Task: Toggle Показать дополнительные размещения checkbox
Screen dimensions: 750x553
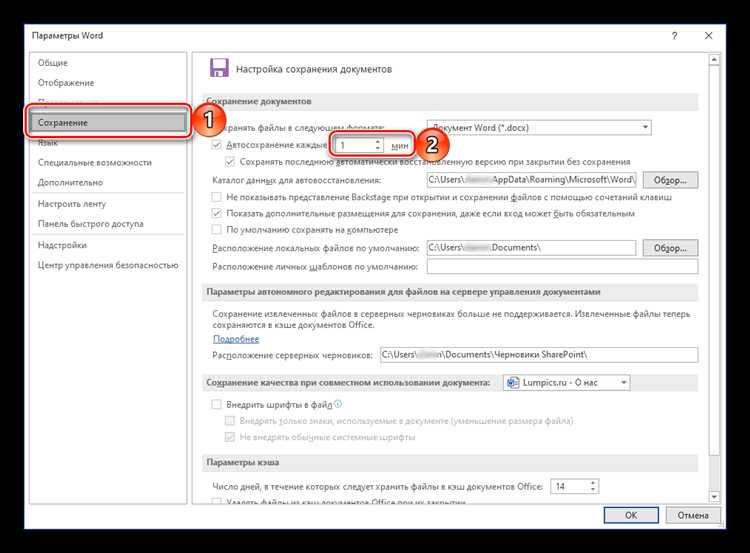Action: (217, 213)
